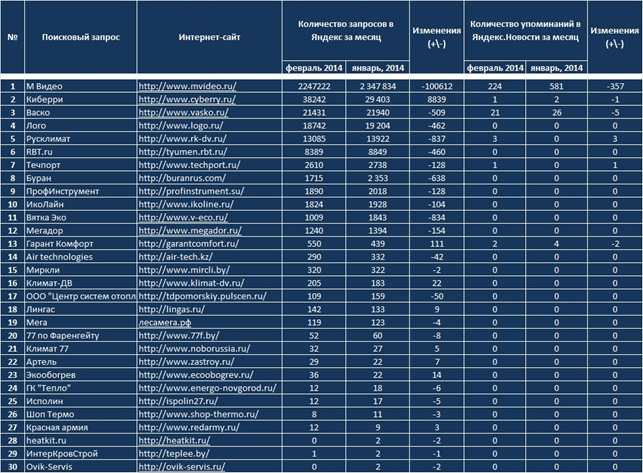This screenshot has height=473, width=643.
Task: Open the http://www.noborussia.ru/ link
Action: (x=194, y=349)
